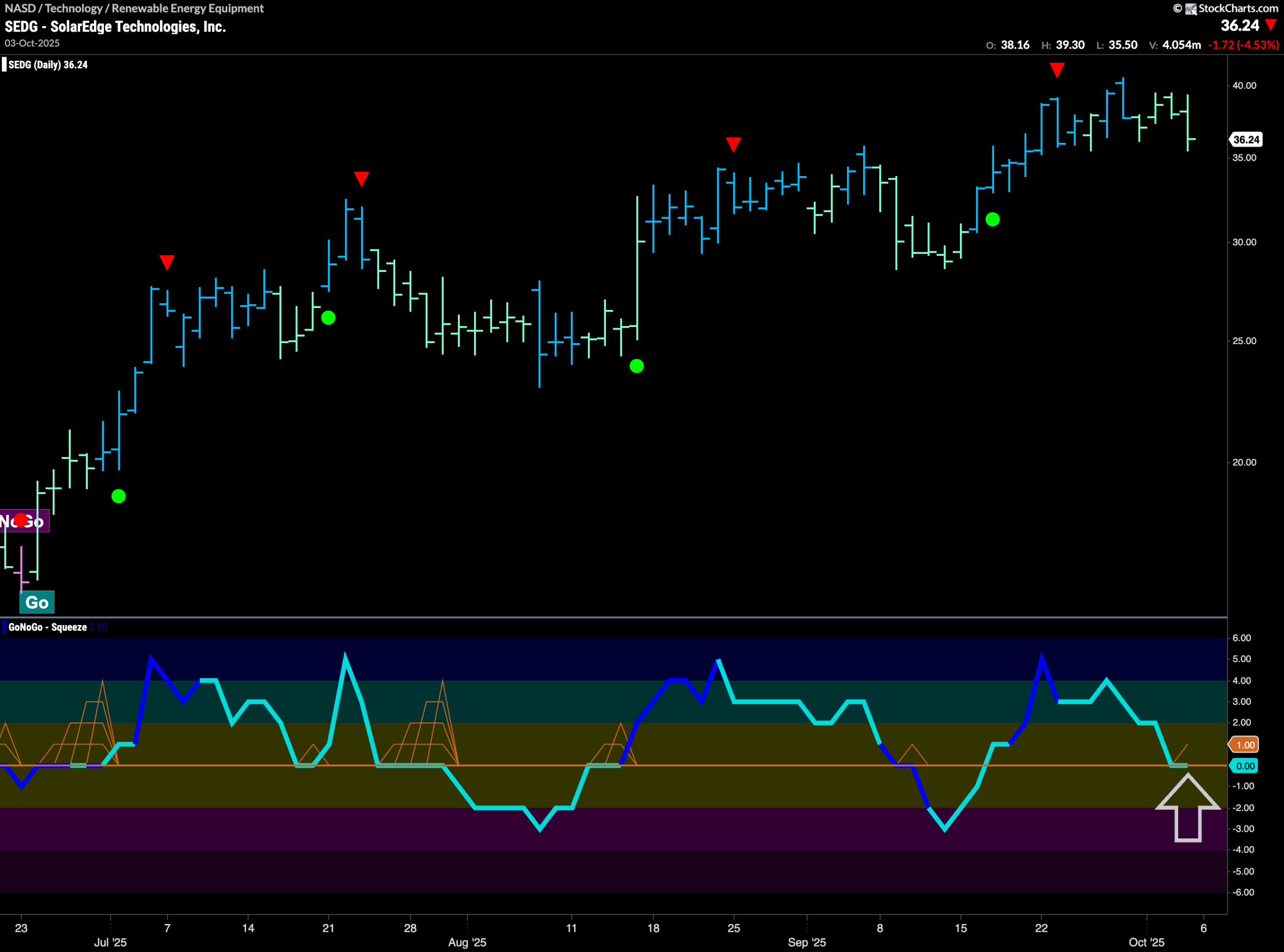Click the 40.00 price axis label
Screen dimensions: 1284x952
pos(1244,85)
